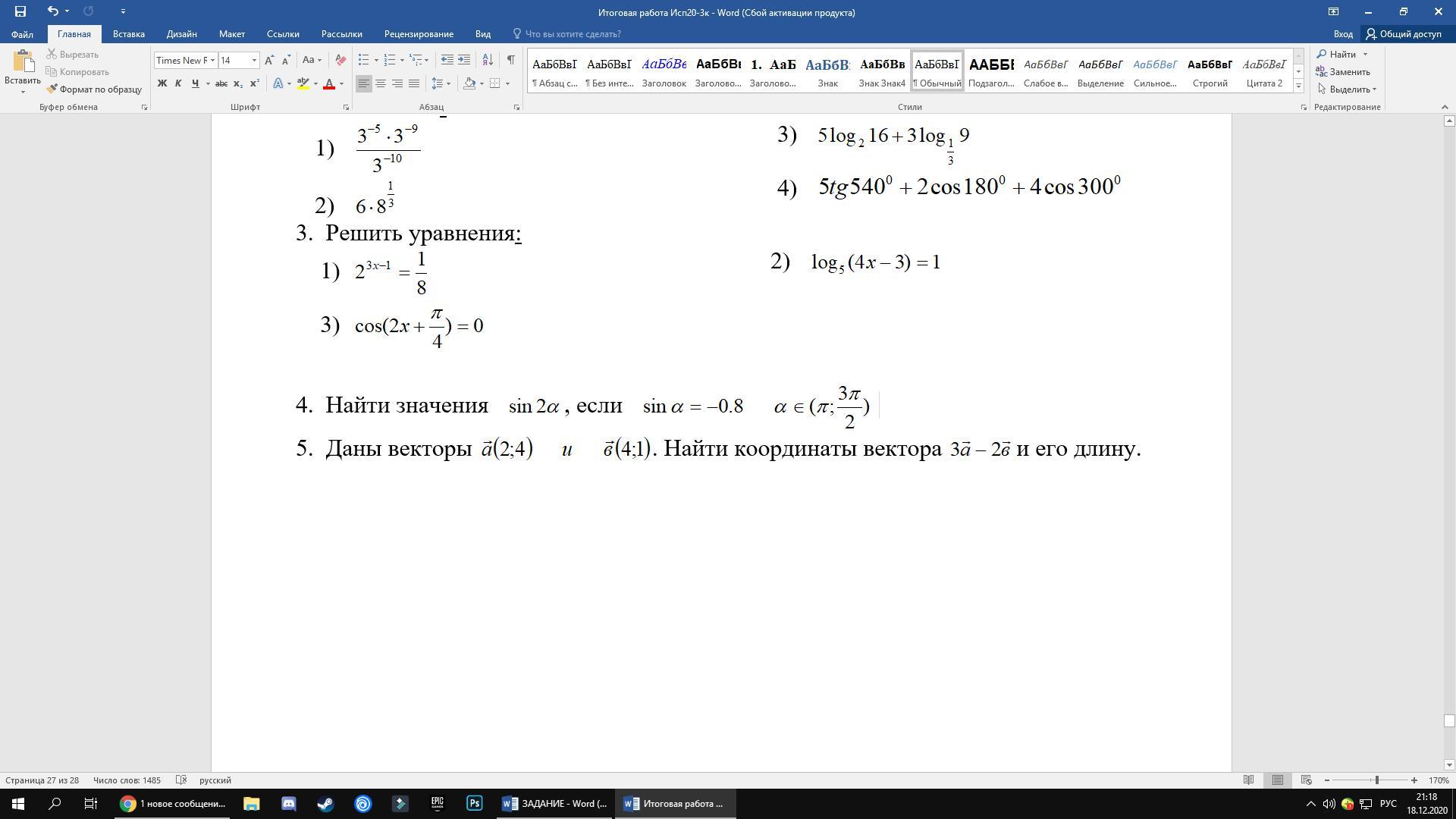This screenshot has height=819, width=1456.
Task: Save the document via the floppy icon
Action: 20,11
